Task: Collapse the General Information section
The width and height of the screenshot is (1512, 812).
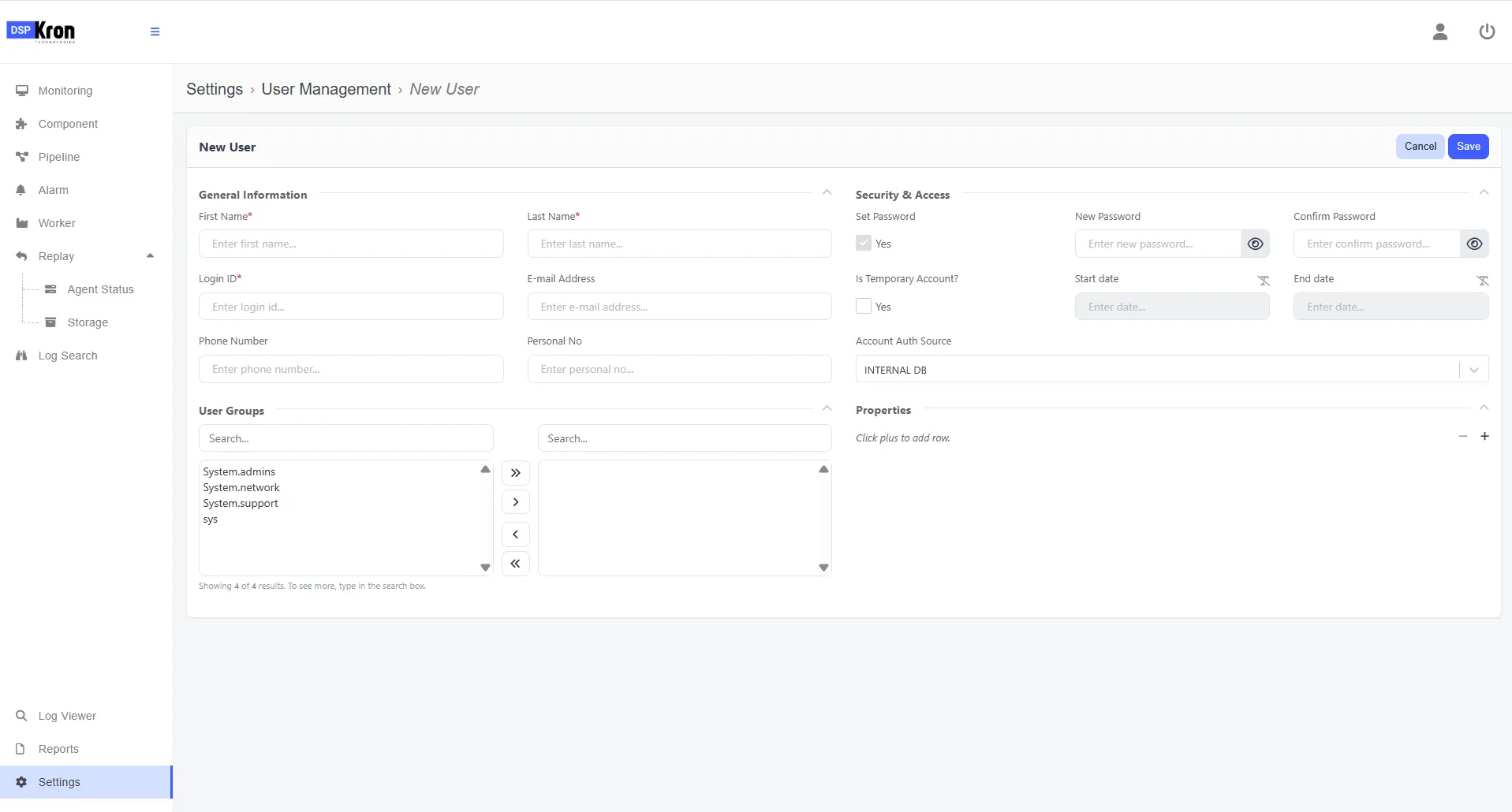Action: (827, 192)
